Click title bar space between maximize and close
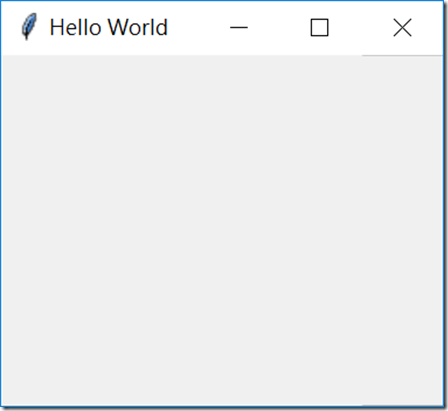This screenshot has width=448, height=411. pos(361,27)
